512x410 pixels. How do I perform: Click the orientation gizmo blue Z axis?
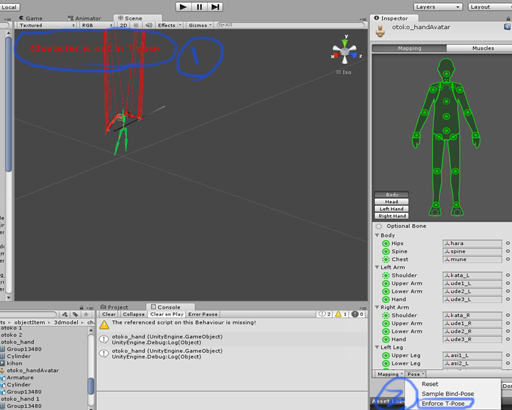click(354, 55)
